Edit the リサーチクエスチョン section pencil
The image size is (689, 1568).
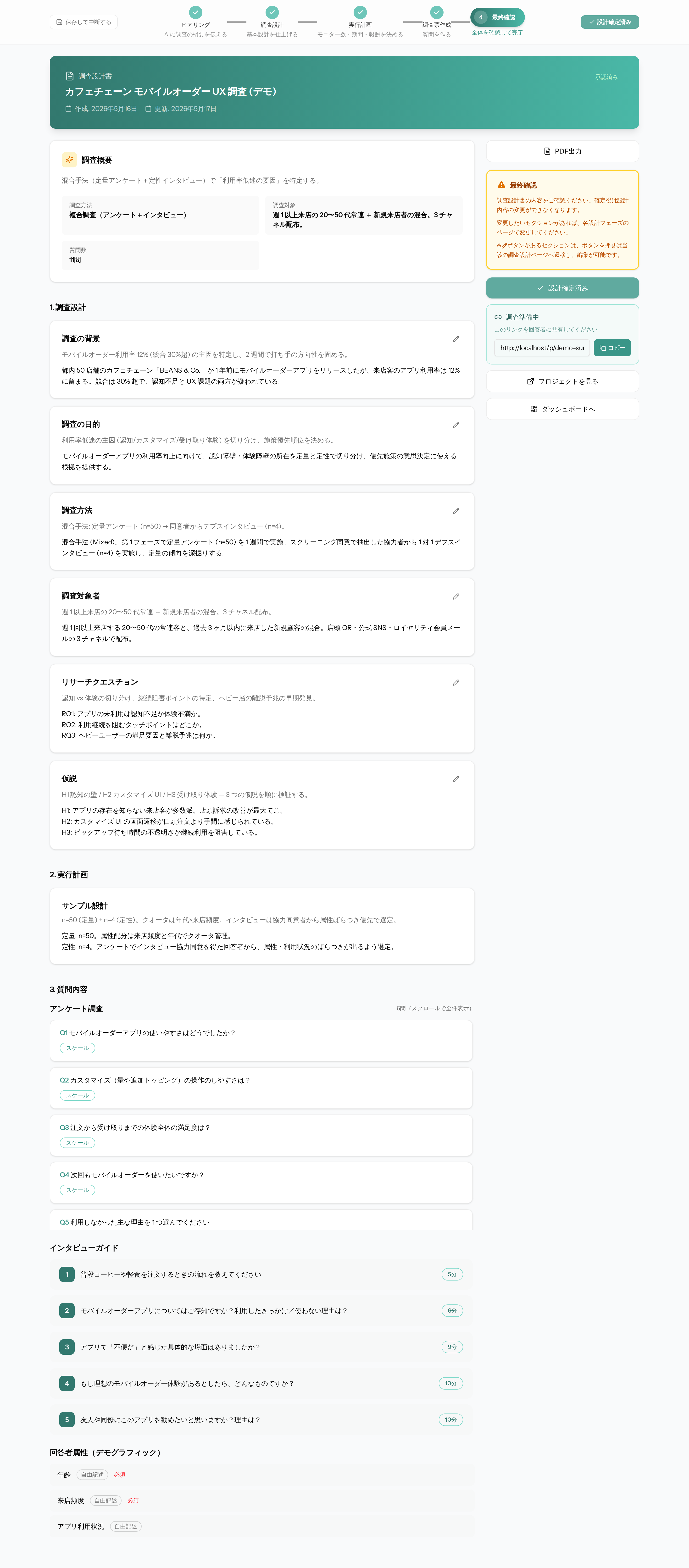(x=456, y=682)
